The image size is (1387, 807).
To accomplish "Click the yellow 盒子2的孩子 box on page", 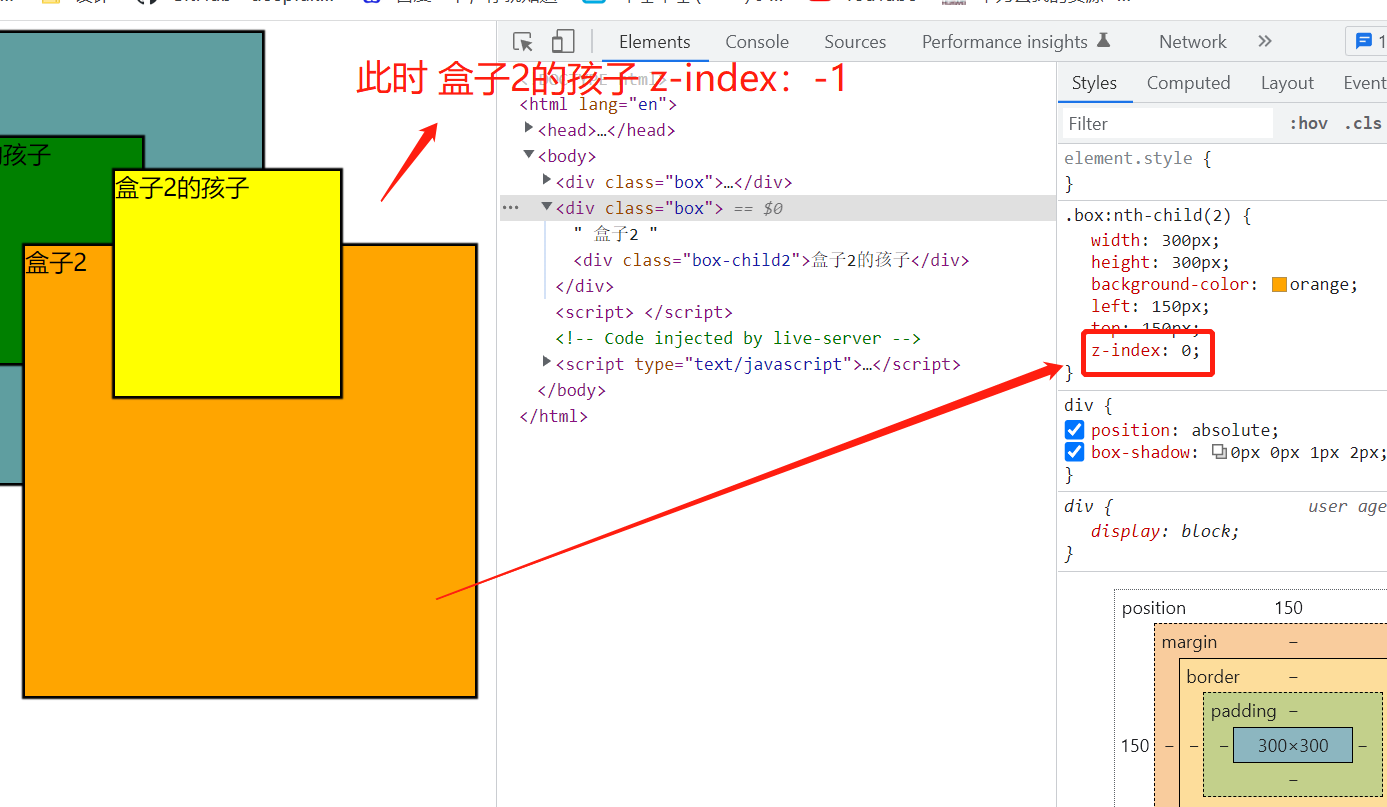I will [x=228, y=283].
